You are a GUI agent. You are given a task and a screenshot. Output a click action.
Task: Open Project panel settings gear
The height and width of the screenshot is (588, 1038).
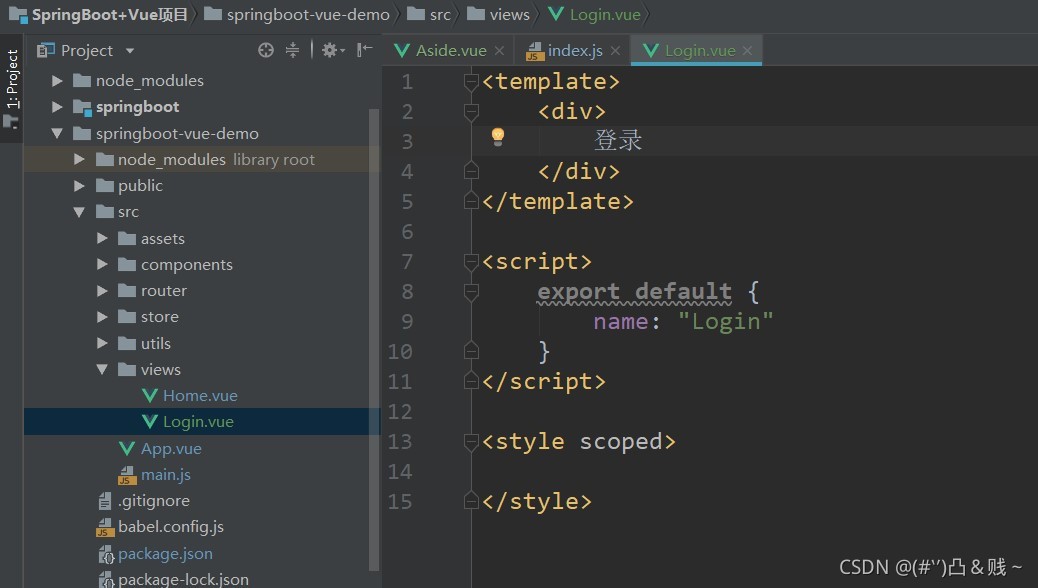pyautogui.click(x=333, y=50)
